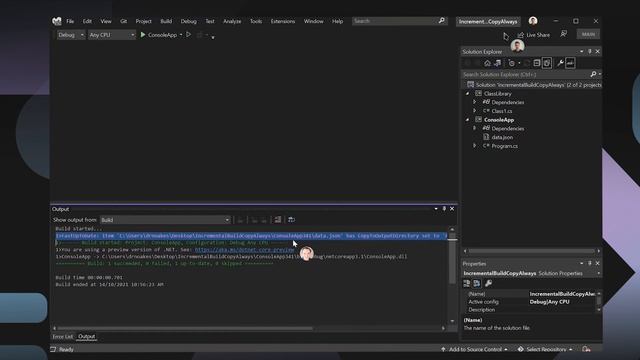
Task: Click Start Without Debugging outline play icon
Action: click(x=189, y=35)
